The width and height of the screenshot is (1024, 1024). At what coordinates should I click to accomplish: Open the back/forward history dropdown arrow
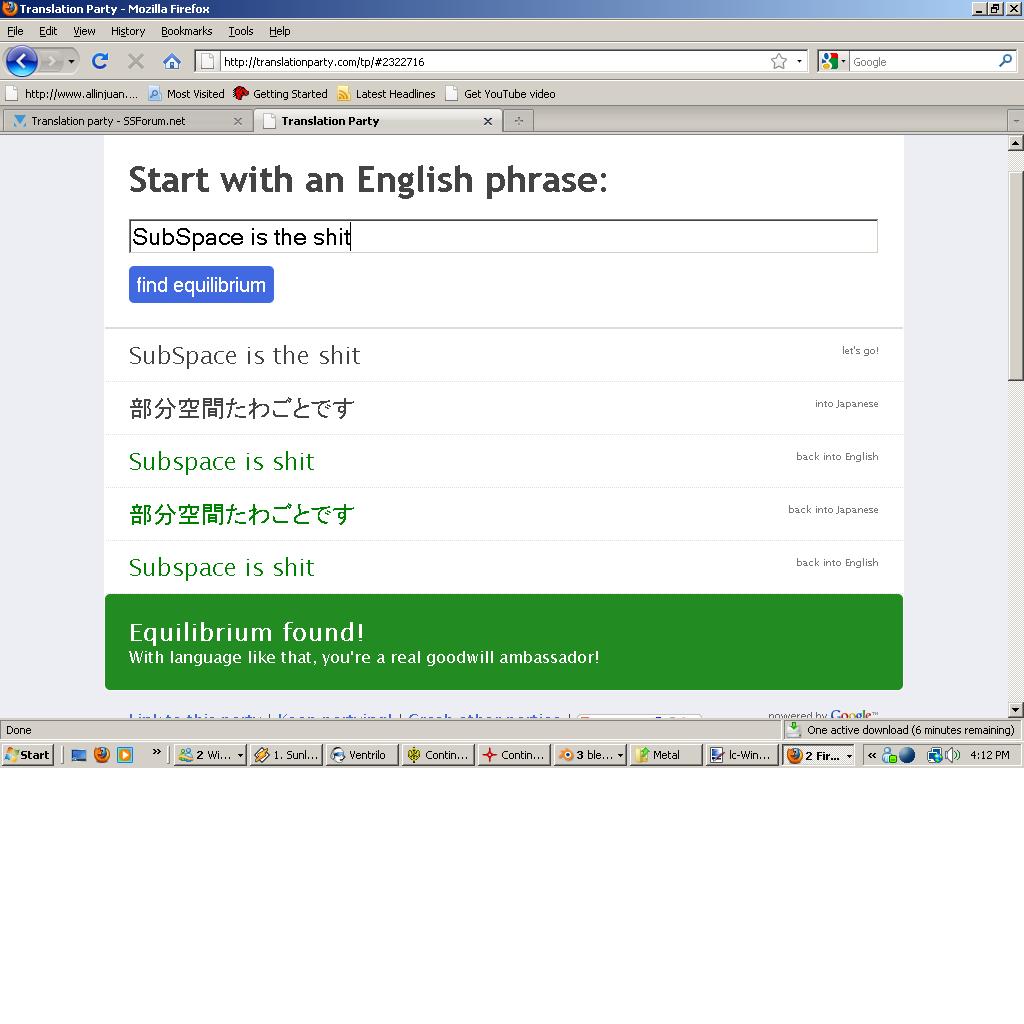pyautogui.click(x=71, y=62)
